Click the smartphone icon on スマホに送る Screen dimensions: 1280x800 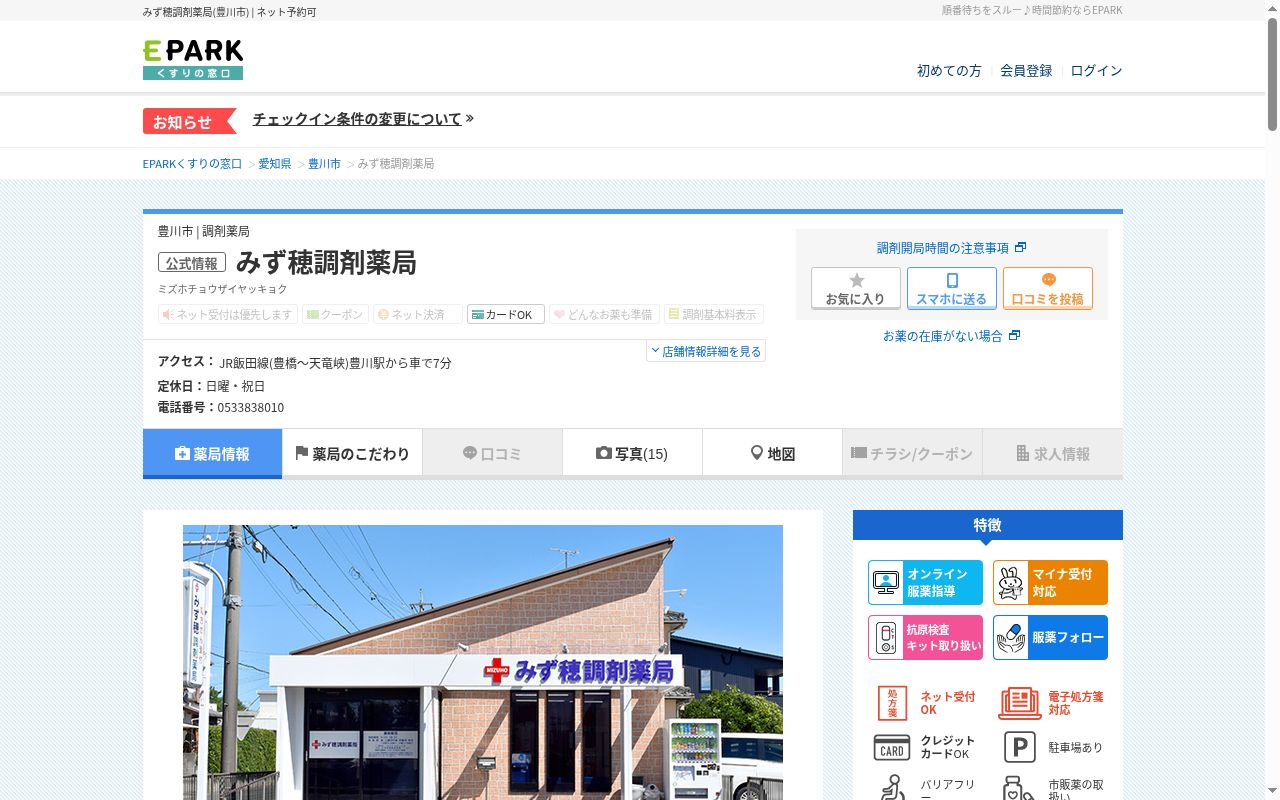(x=952, y=281)
